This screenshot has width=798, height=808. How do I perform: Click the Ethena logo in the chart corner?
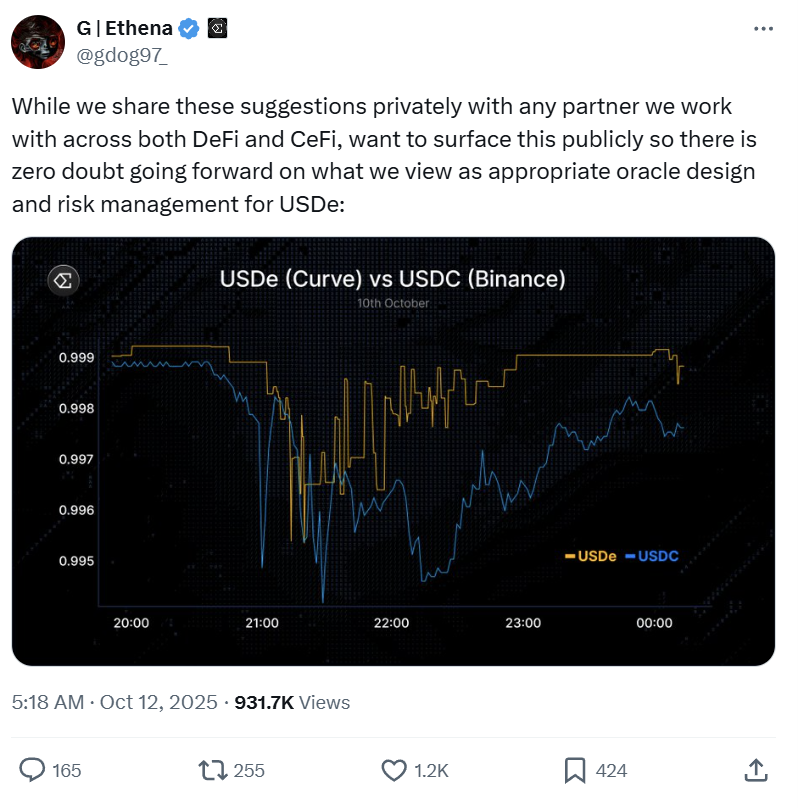coord(62,279)
